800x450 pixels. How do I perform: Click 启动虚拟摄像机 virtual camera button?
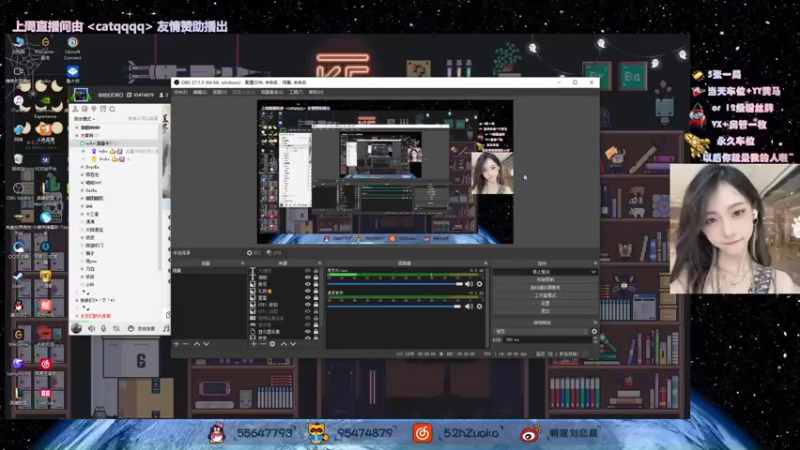[x=545, y=287]
